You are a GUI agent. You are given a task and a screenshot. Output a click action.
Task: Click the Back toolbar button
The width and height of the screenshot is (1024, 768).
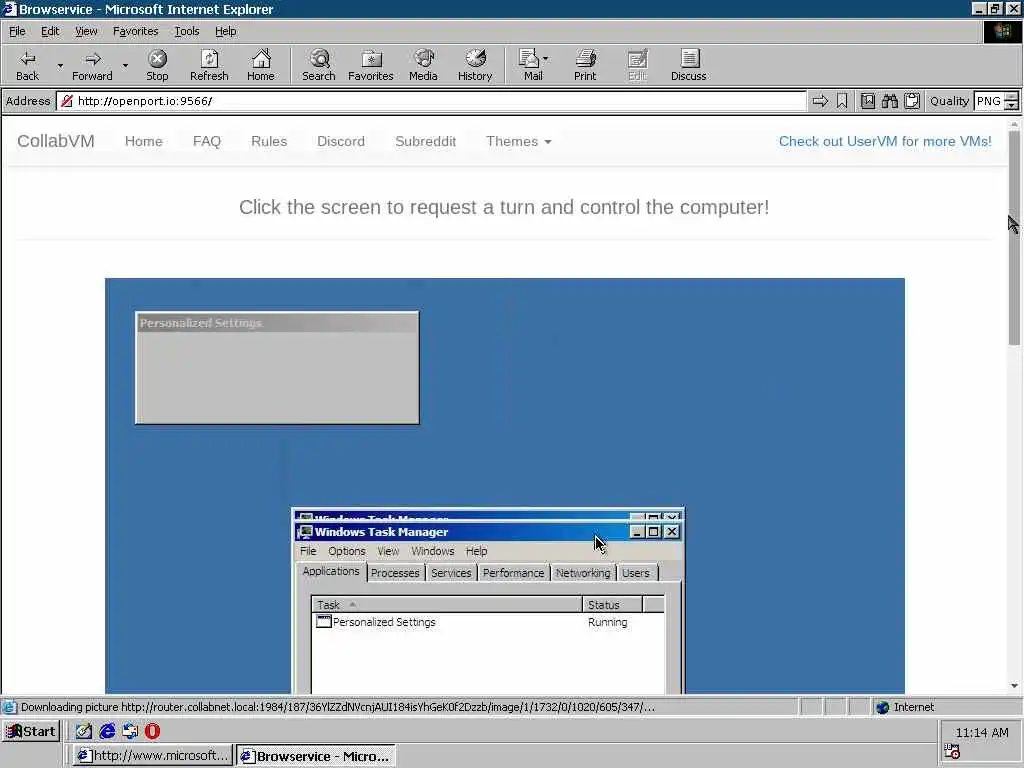27,65
